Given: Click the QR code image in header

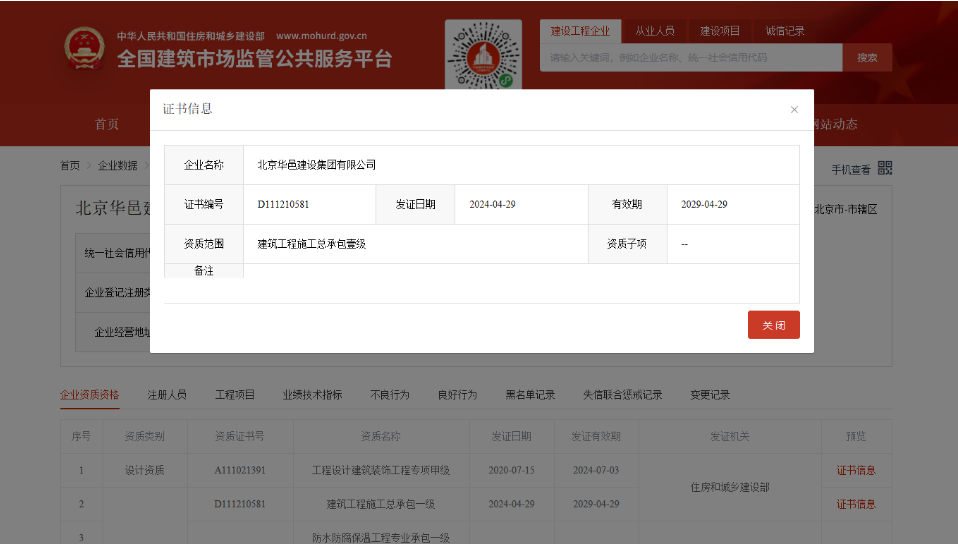Looking at the screenshot, I should (483, 54).
